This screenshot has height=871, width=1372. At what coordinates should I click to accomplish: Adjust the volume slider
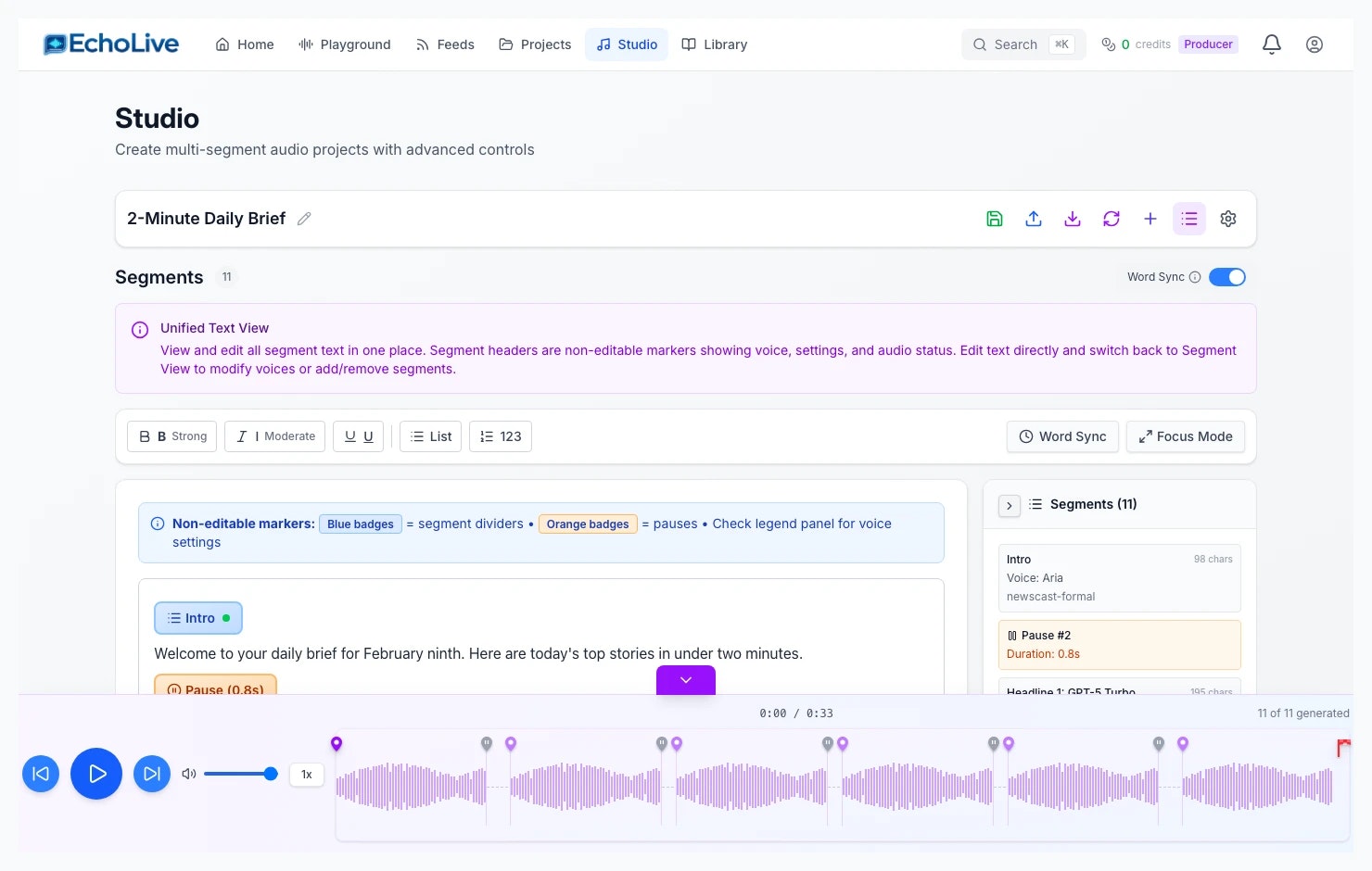click(x=241, y=774)
